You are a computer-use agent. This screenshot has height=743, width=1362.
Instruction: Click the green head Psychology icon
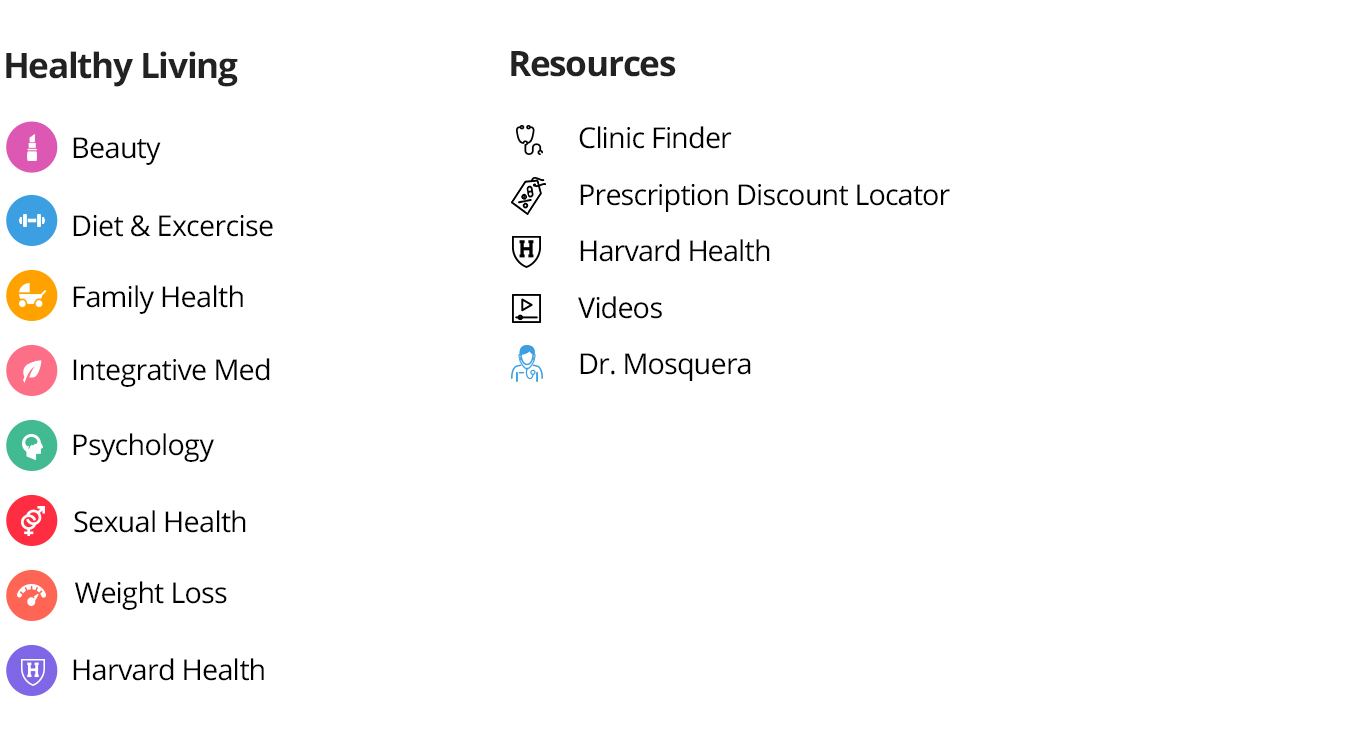pos(32,446)
